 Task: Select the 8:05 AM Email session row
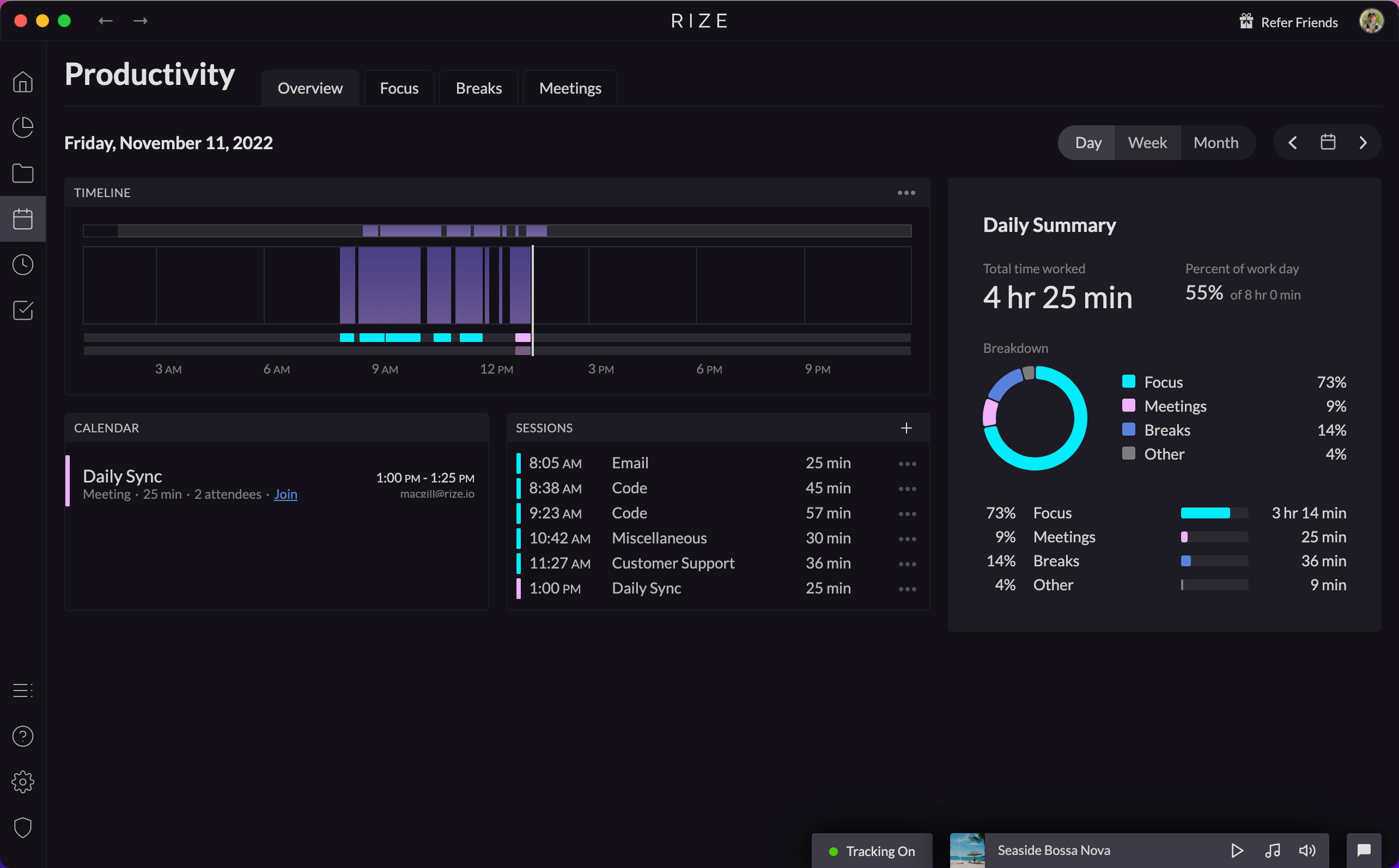coord(718,463)
